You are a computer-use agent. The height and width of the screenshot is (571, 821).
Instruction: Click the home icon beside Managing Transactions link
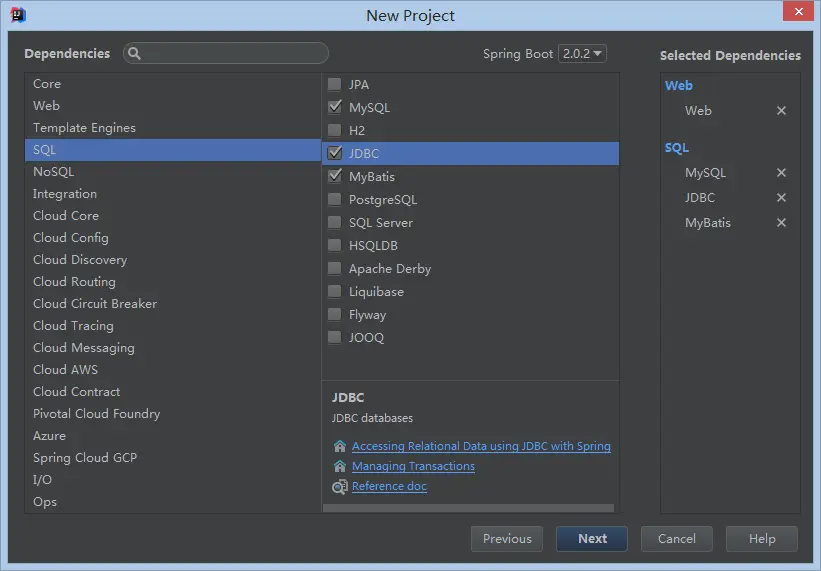click(340, 466)
